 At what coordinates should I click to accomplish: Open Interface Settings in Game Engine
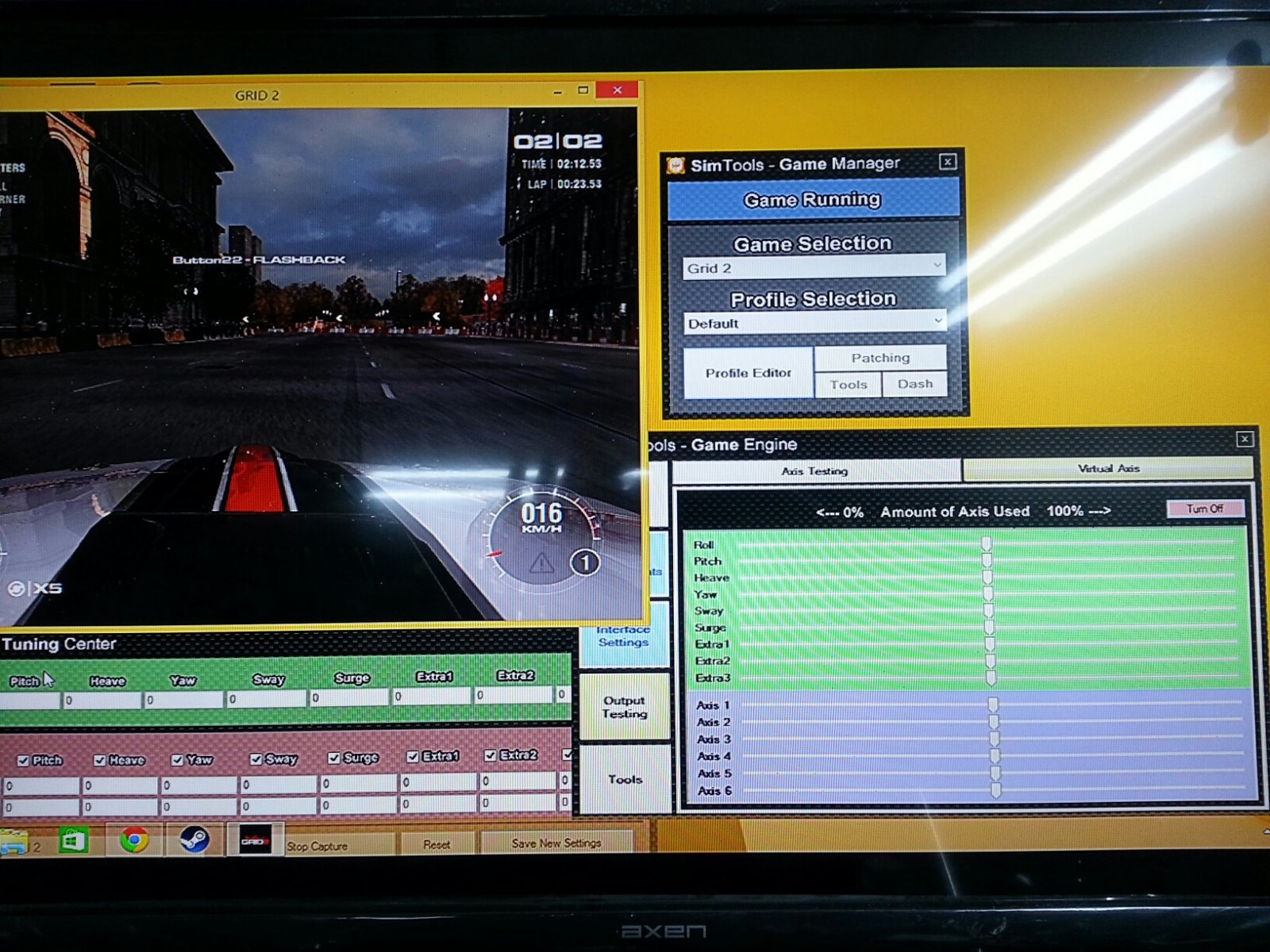(x=624, y=635)
